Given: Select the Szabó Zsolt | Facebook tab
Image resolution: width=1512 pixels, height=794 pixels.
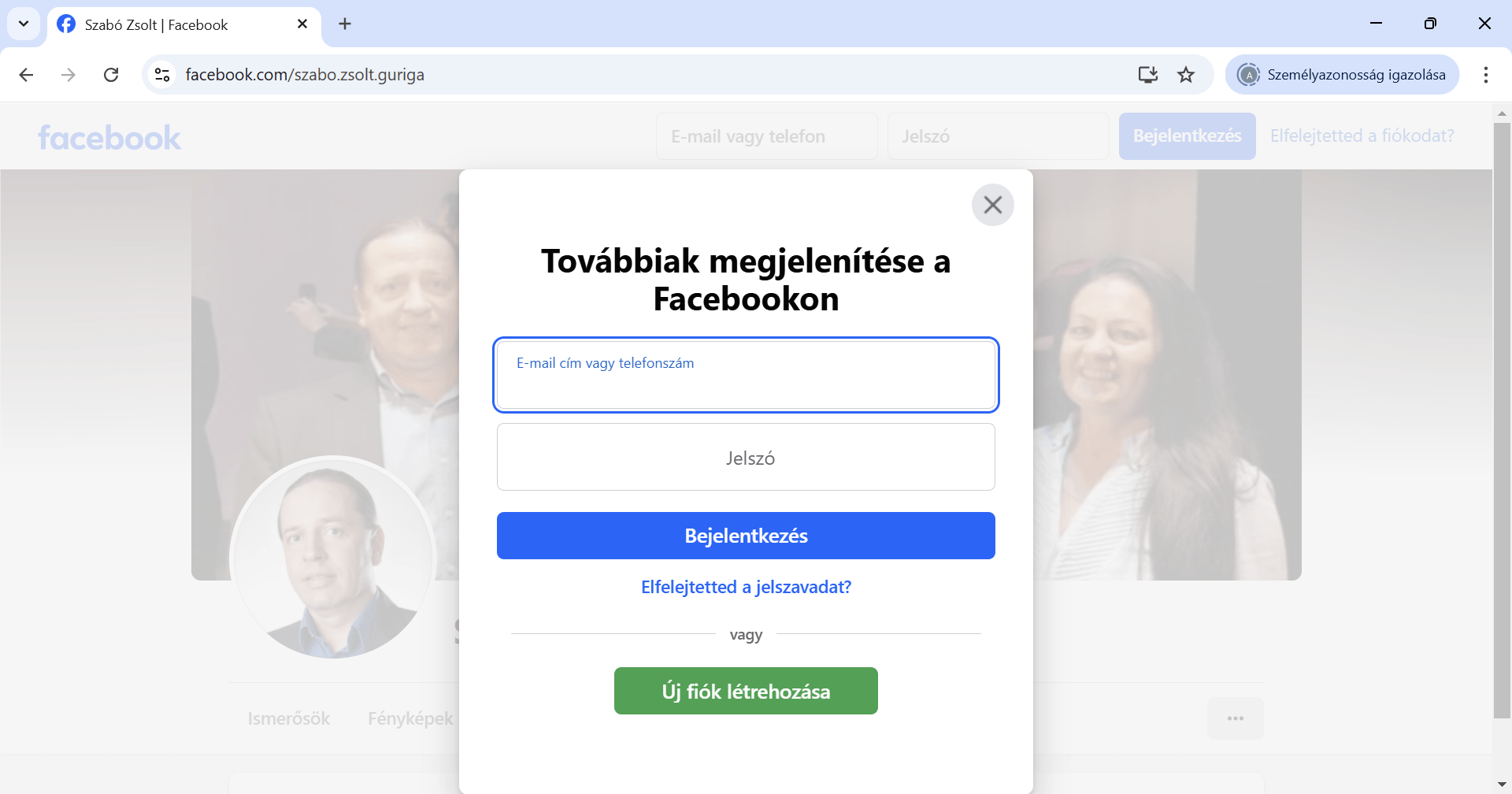Looking at the screenshot, I should (x=156, y=24).
